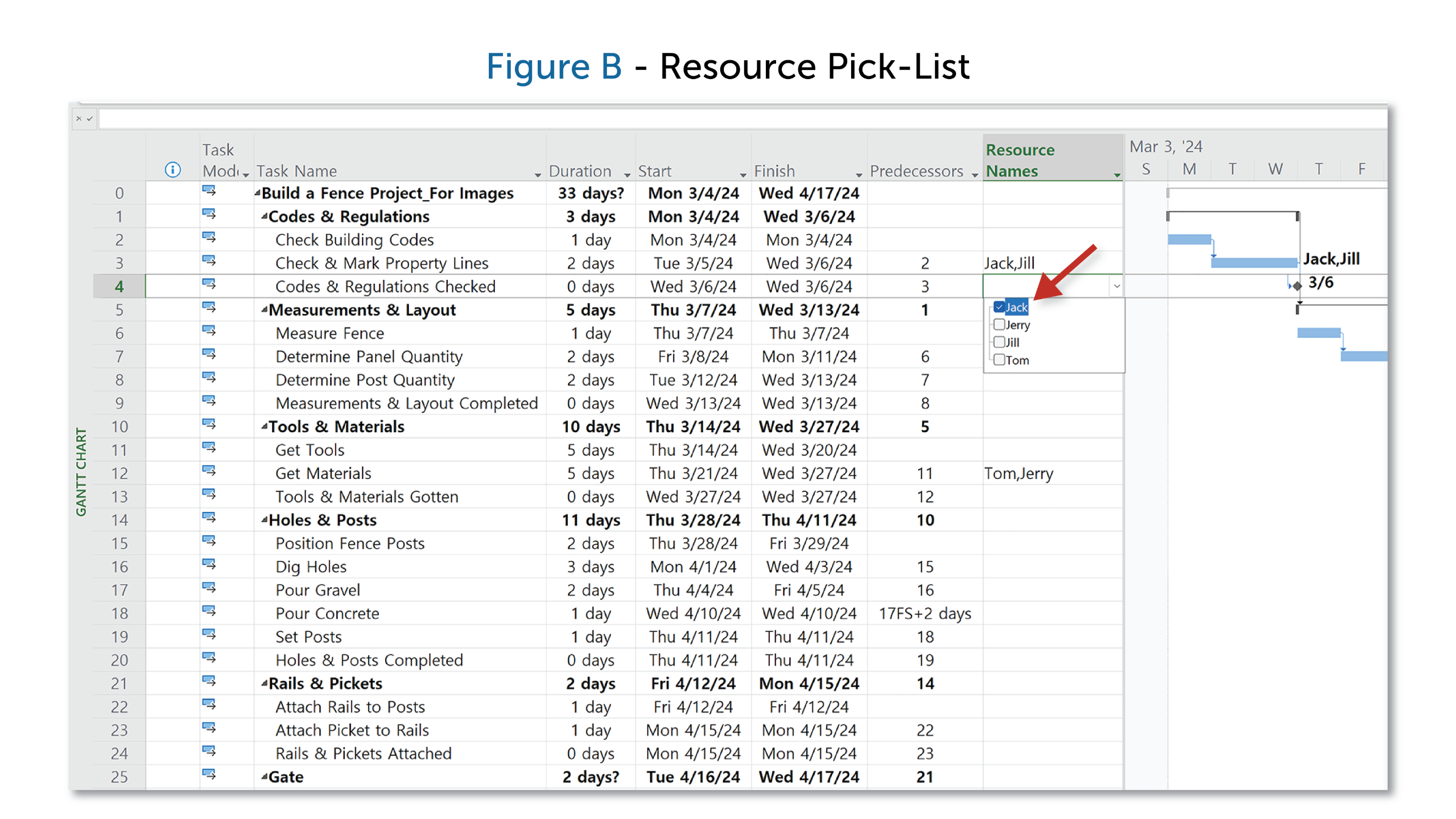Click task mode icon for Check Building Codes
1456x819 pixels.
pos(209,237)
